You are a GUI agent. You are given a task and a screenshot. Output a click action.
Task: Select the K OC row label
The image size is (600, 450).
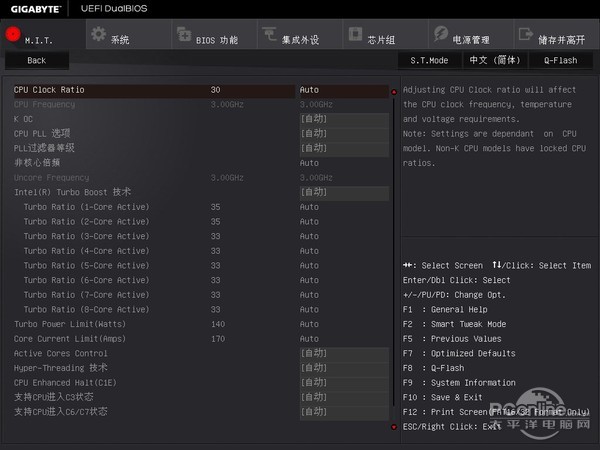[x=23, y=119]
